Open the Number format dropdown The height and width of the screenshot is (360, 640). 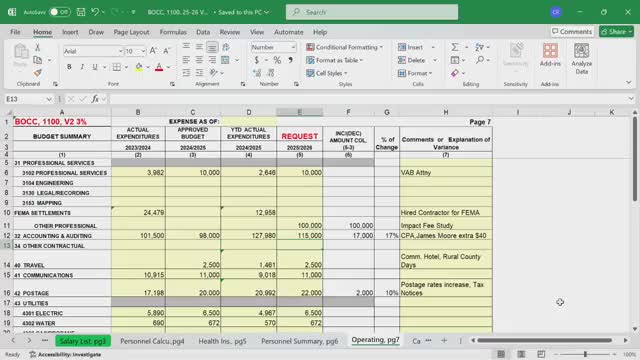point(293,47)
